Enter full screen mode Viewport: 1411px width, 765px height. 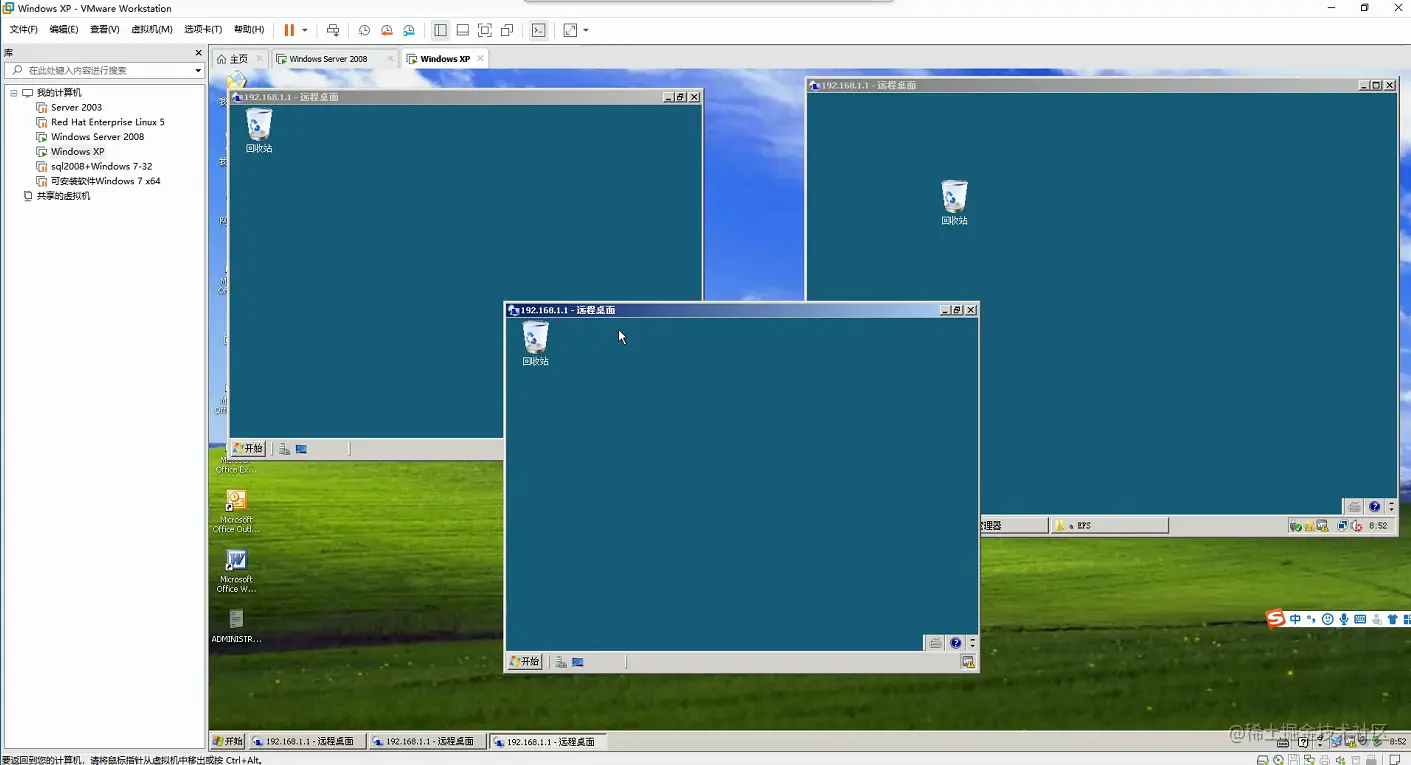pos(485,30)
